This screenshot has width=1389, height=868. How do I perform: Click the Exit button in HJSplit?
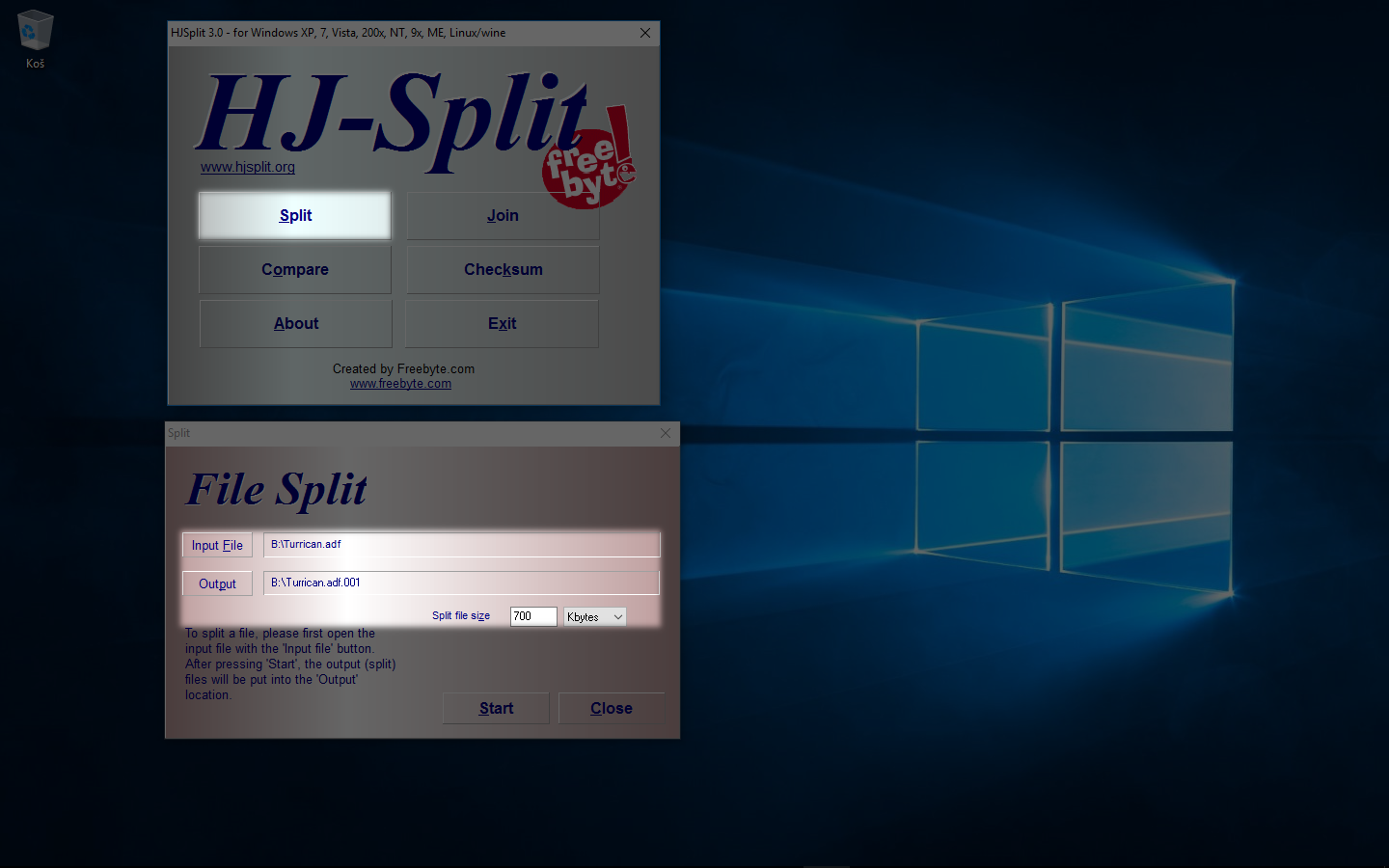point(503,323)
